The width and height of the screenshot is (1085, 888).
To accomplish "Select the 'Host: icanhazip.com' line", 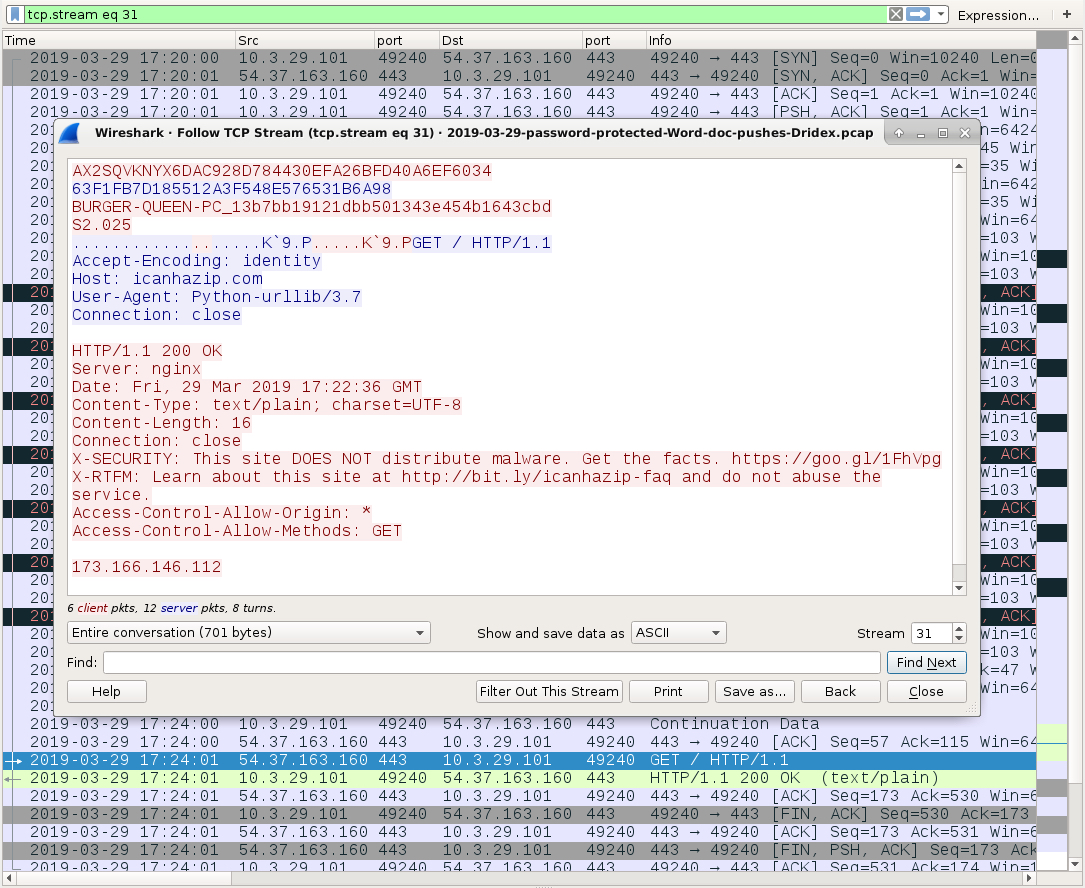I will pos(167,279).
